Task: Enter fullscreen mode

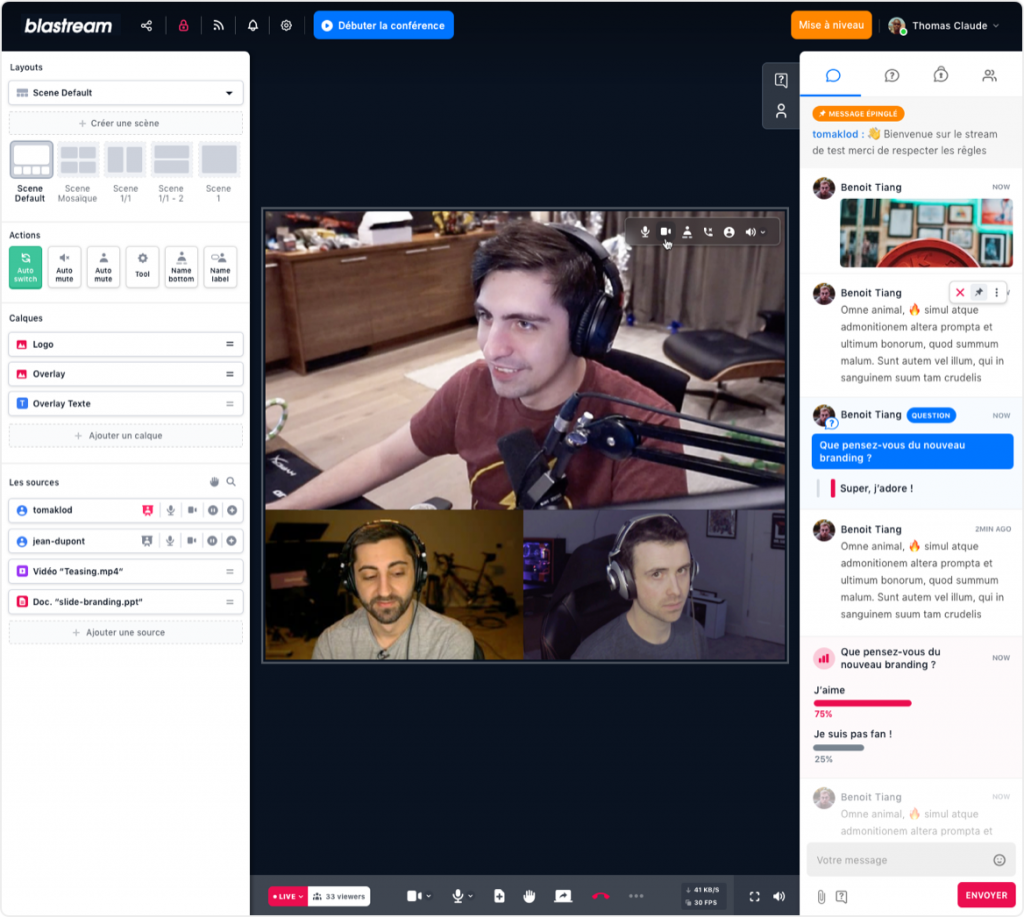Action: (x=754, y=897)
